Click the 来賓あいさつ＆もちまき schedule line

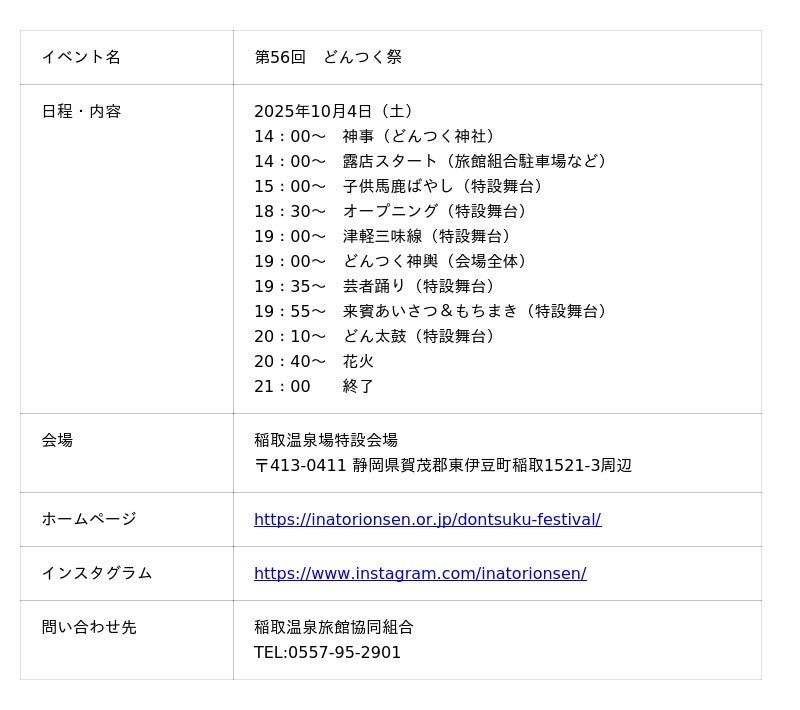[x=433, y=311]
